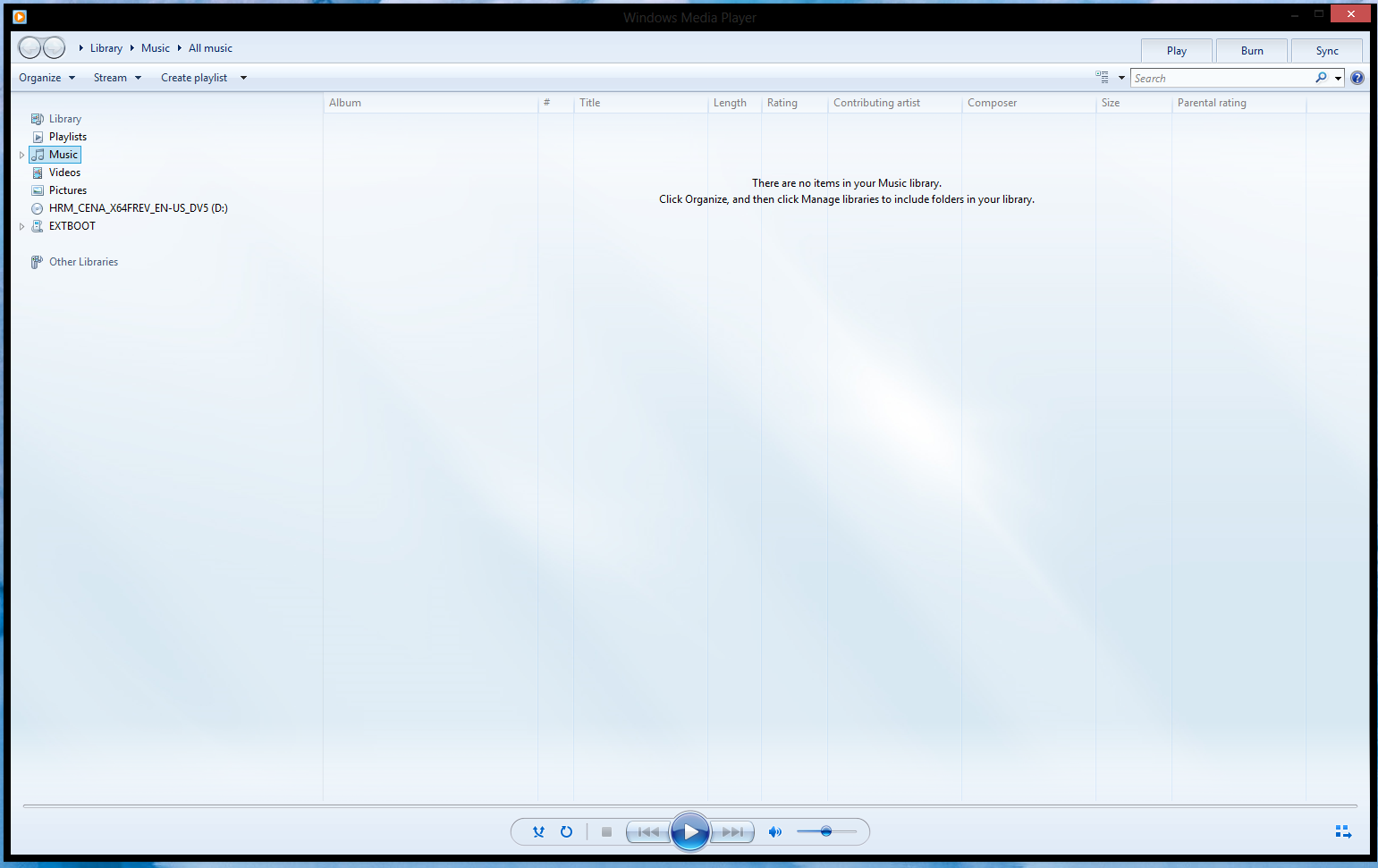
Task: Go forward with the Forward arrow
Action: [54, 47]
